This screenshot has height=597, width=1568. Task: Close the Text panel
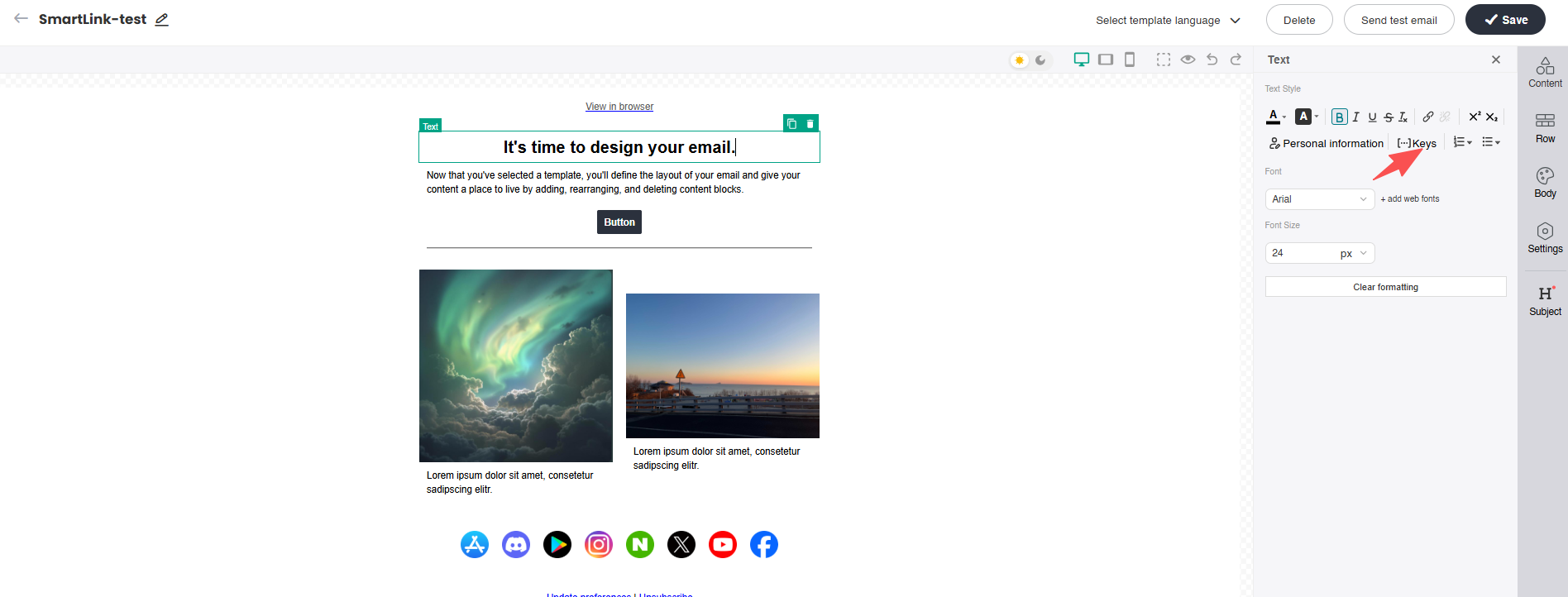1496,60
